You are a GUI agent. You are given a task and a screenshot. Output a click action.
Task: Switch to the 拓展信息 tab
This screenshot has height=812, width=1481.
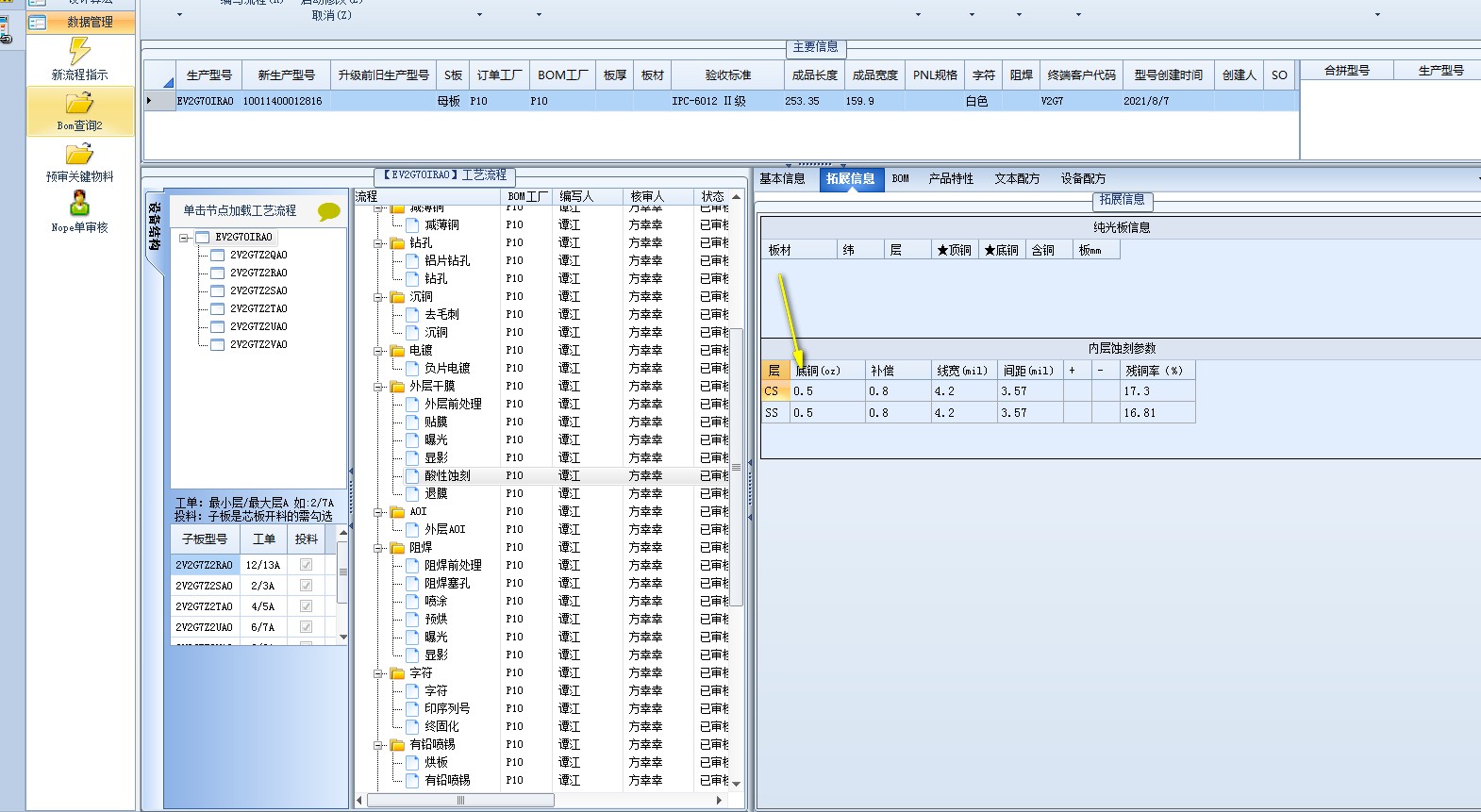pos(851,179)
